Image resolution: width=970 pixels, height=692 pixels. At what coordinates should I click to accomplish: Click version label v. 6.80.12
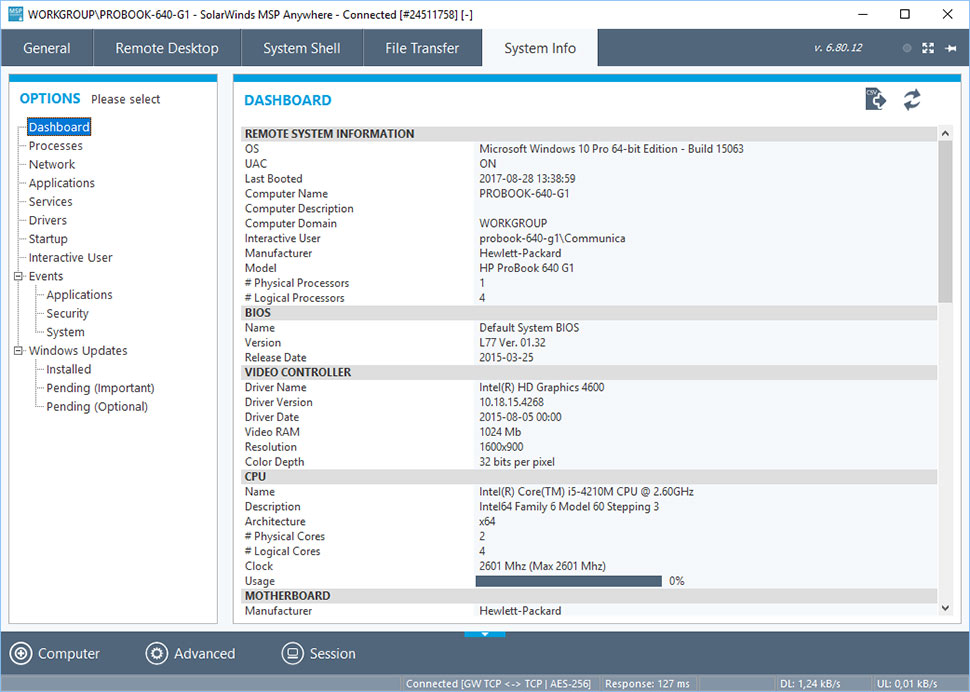point(838,48)
